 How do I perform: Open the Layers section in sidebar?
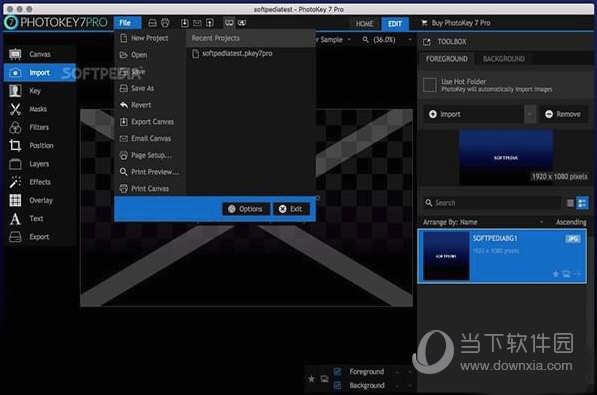tap(40, 164)
